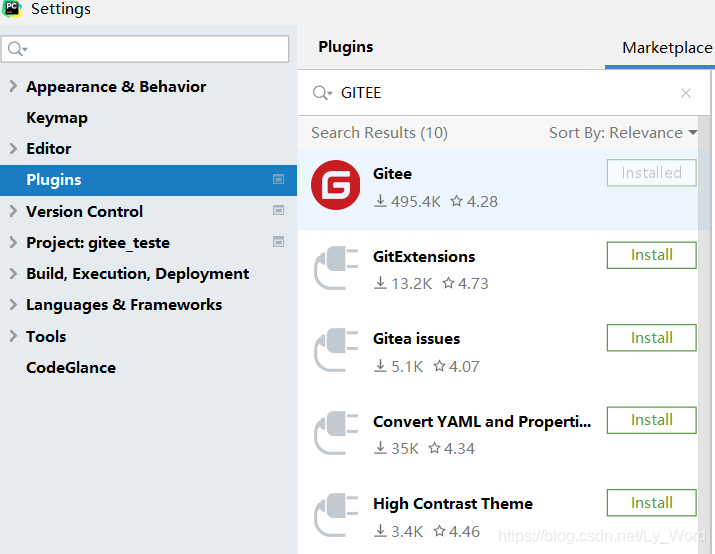Click the Gitea issues plugin icon
This screenshot has width=715, height=554.
click(x=335, y=352)
